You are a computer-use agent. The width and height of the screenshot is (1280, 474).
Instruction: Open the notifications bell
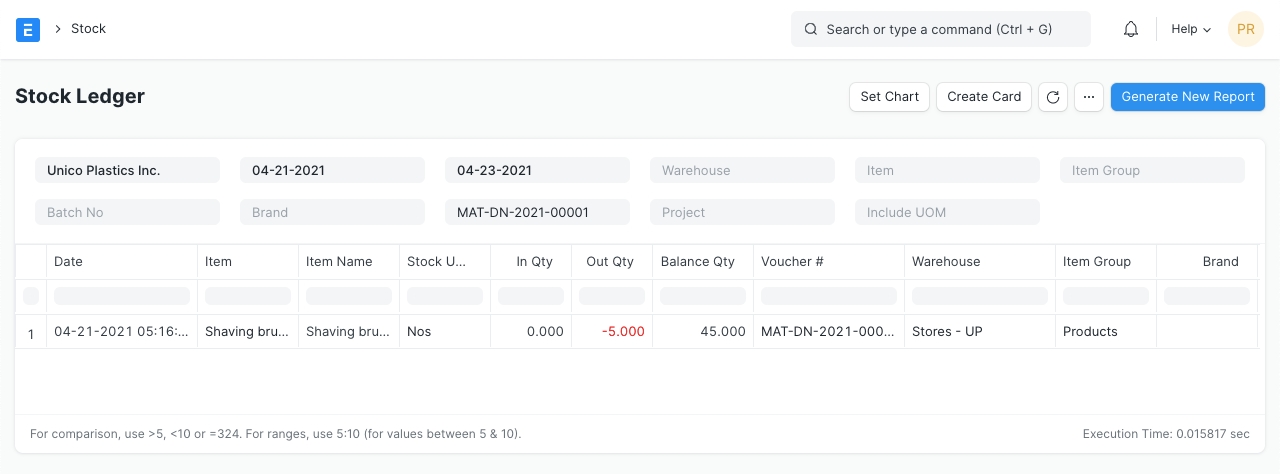tap(1131, 29)
